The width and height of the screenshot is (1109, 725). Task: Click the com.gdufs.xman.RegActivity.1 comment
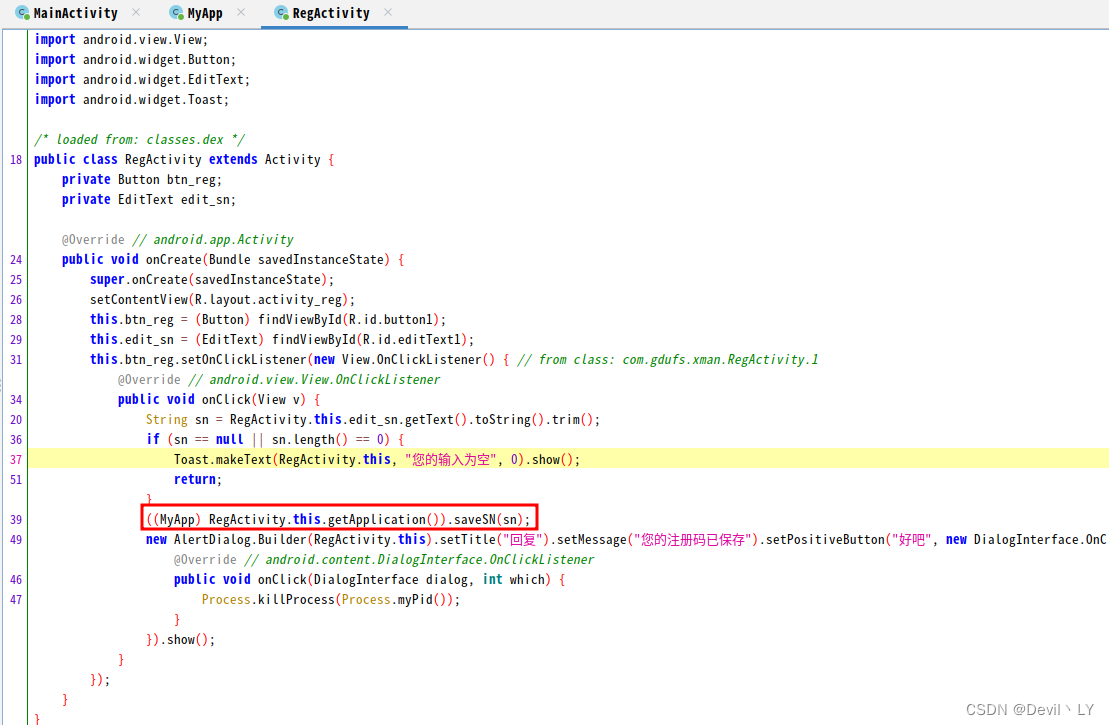[x=668, y=360]
